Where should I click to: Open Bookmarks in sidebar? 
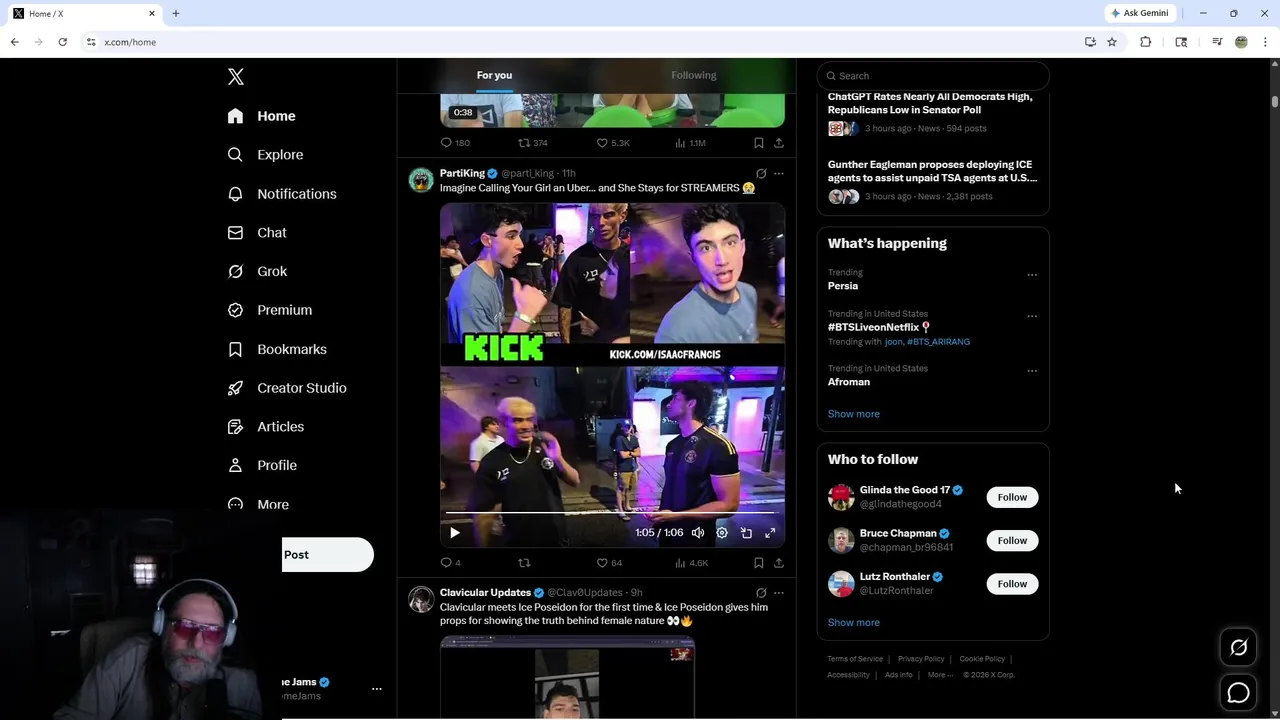point(277,349)
